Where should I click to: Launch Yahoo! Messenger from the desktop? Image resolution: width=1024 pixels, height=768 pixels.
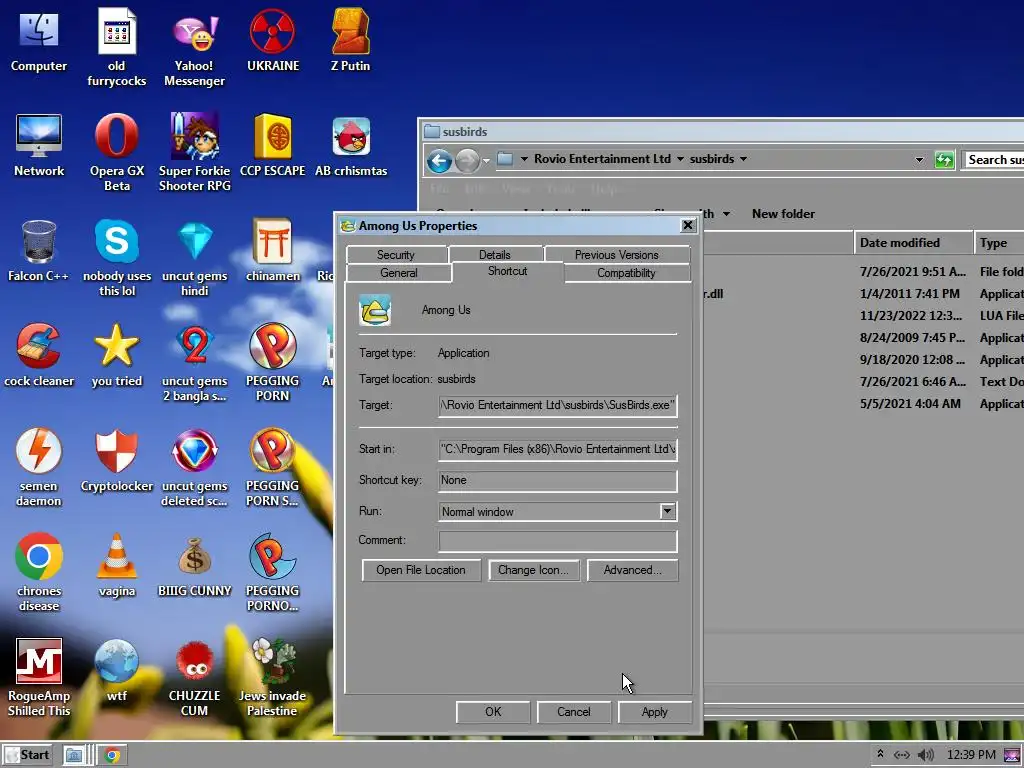[194, 49]
